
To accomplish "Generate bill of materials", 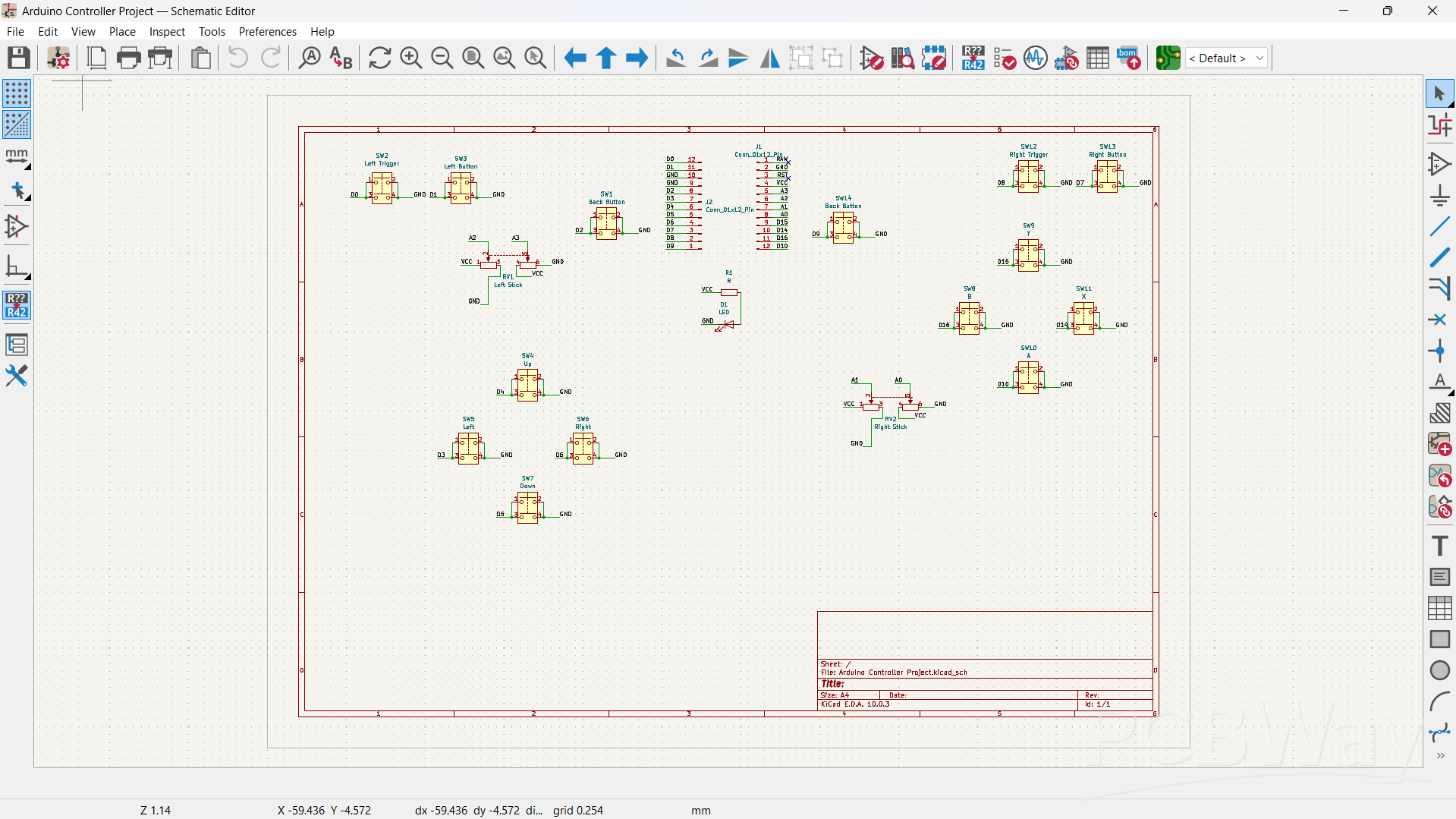I will [1128, 58].
